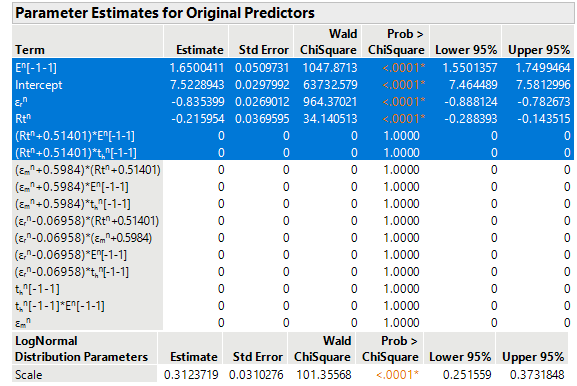Select the Rtⁿ term row
577x386 pixels.
(x=293, y=119)
